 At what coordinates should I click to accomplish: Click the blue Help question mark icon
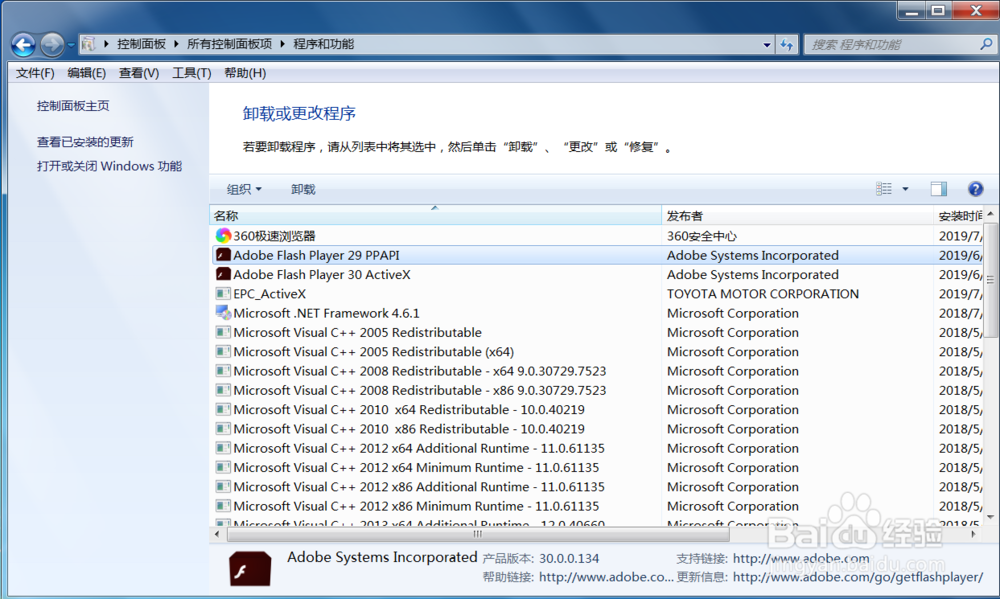pyautogui.click(x=976, y=189)
